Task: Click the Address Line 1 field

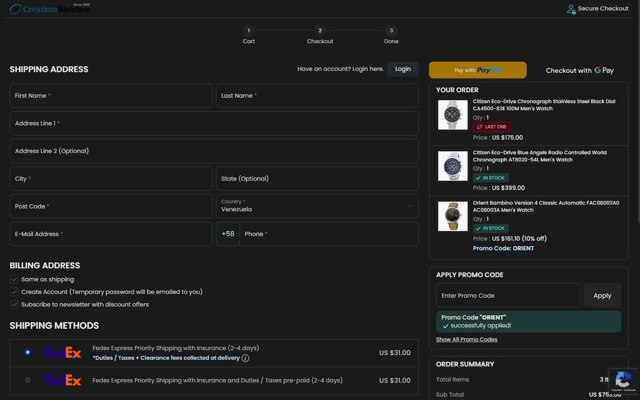Action: click(214, 123)
